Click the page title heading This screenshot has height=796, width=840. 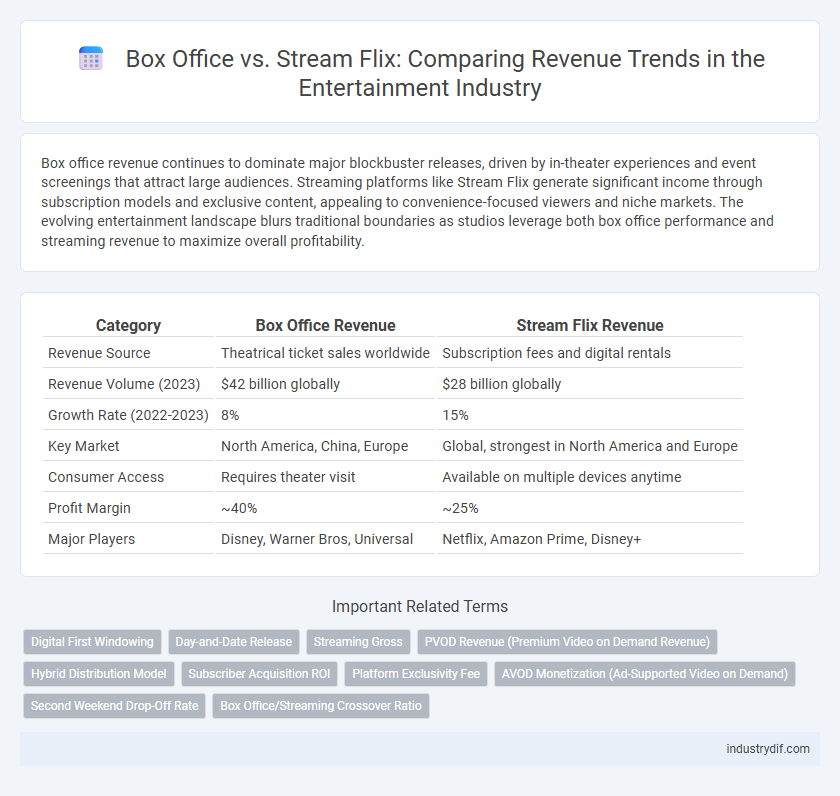click(x=445, y=73)
